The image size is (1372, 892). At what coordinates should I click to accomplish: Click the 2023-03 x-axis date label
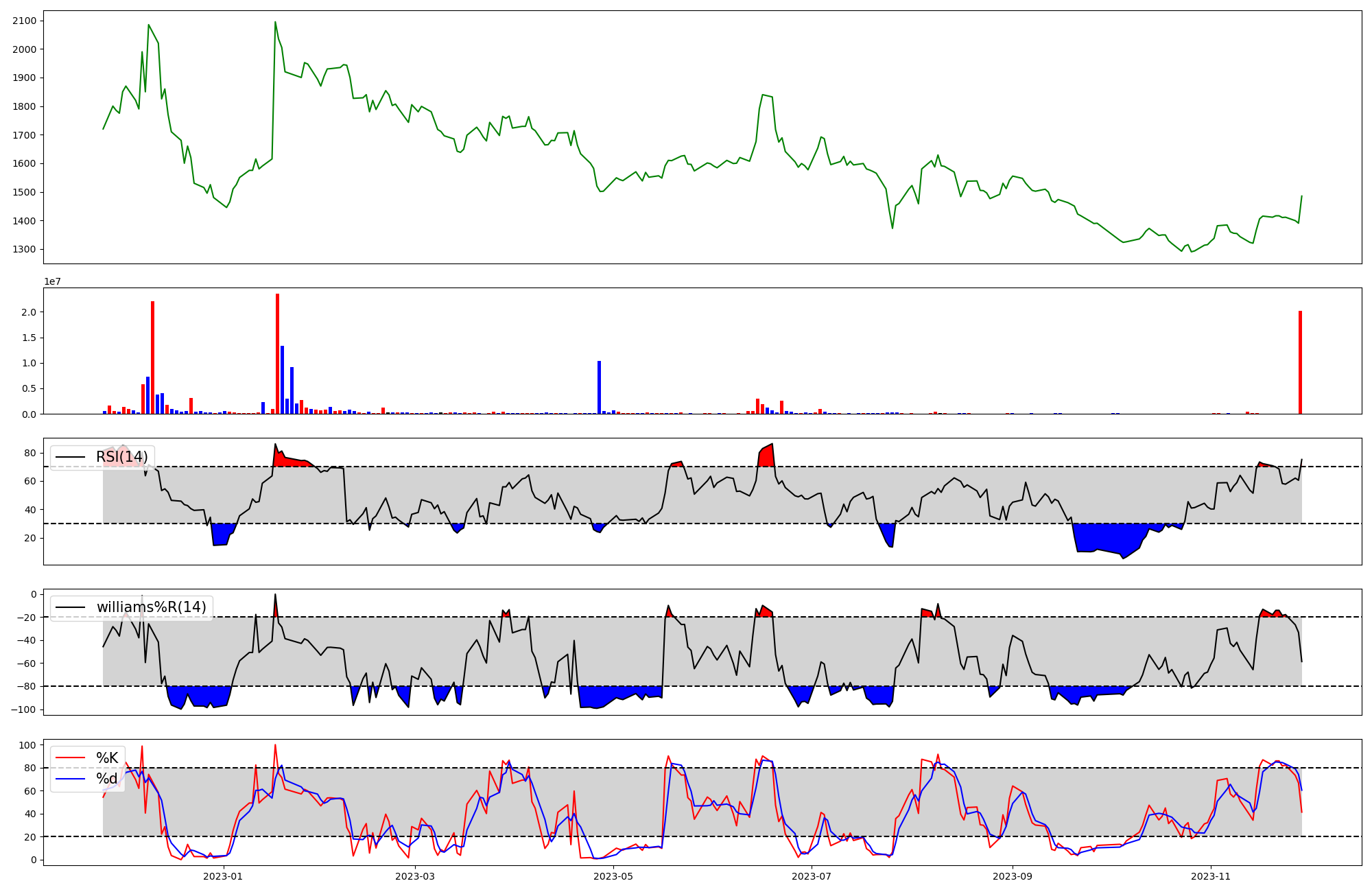415,876
